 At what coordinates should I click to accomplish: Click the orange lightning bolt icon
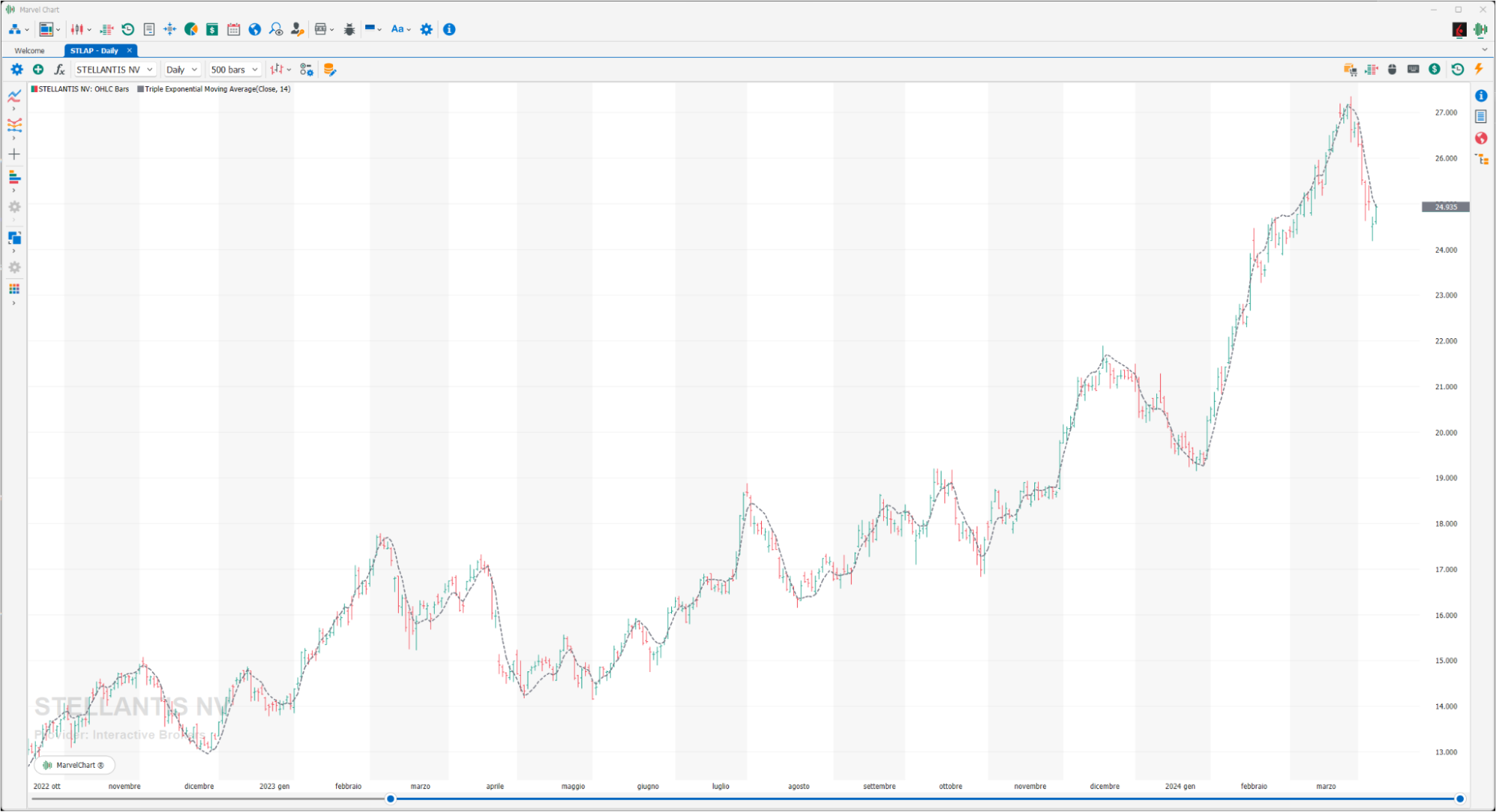pos(1479,70)
